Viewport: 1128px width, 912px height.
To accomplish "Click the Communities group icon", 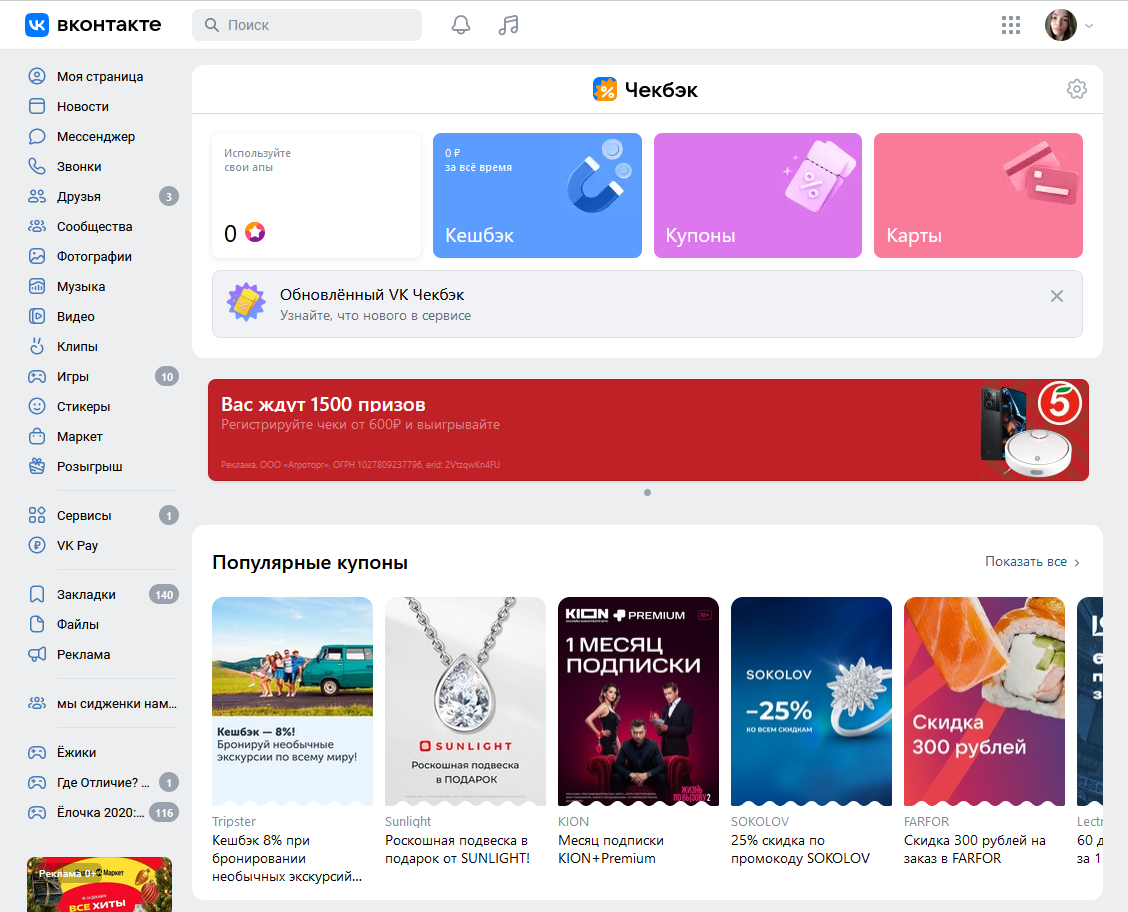I will click(37, 227).
